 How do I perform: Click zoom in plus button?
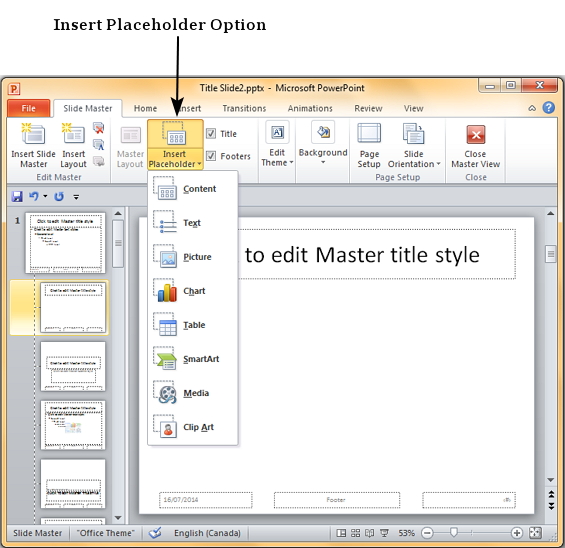click(x=516, y=533)
